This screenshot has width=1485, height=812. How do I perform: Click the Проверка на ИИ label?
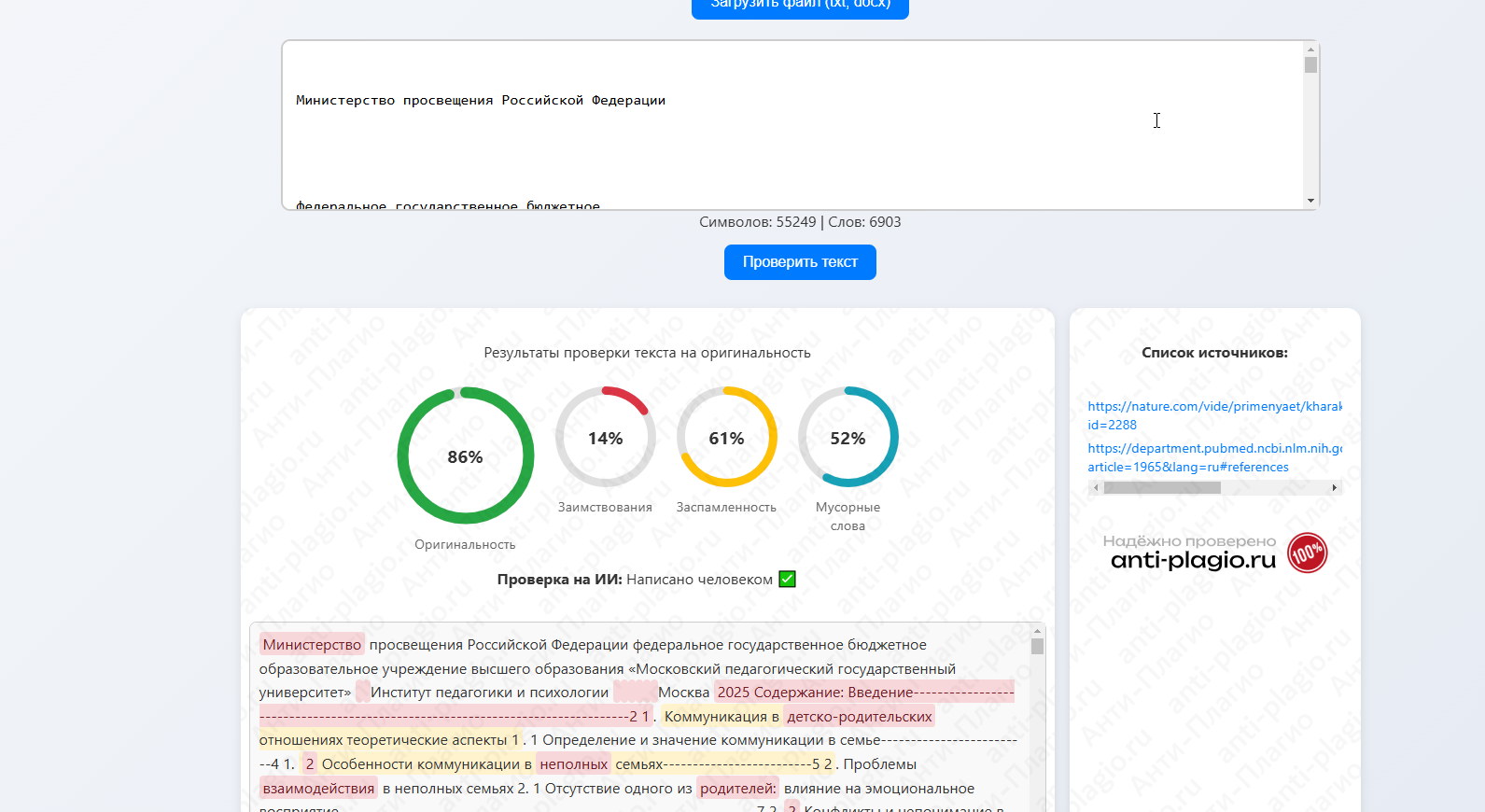[x=559, y=579]
